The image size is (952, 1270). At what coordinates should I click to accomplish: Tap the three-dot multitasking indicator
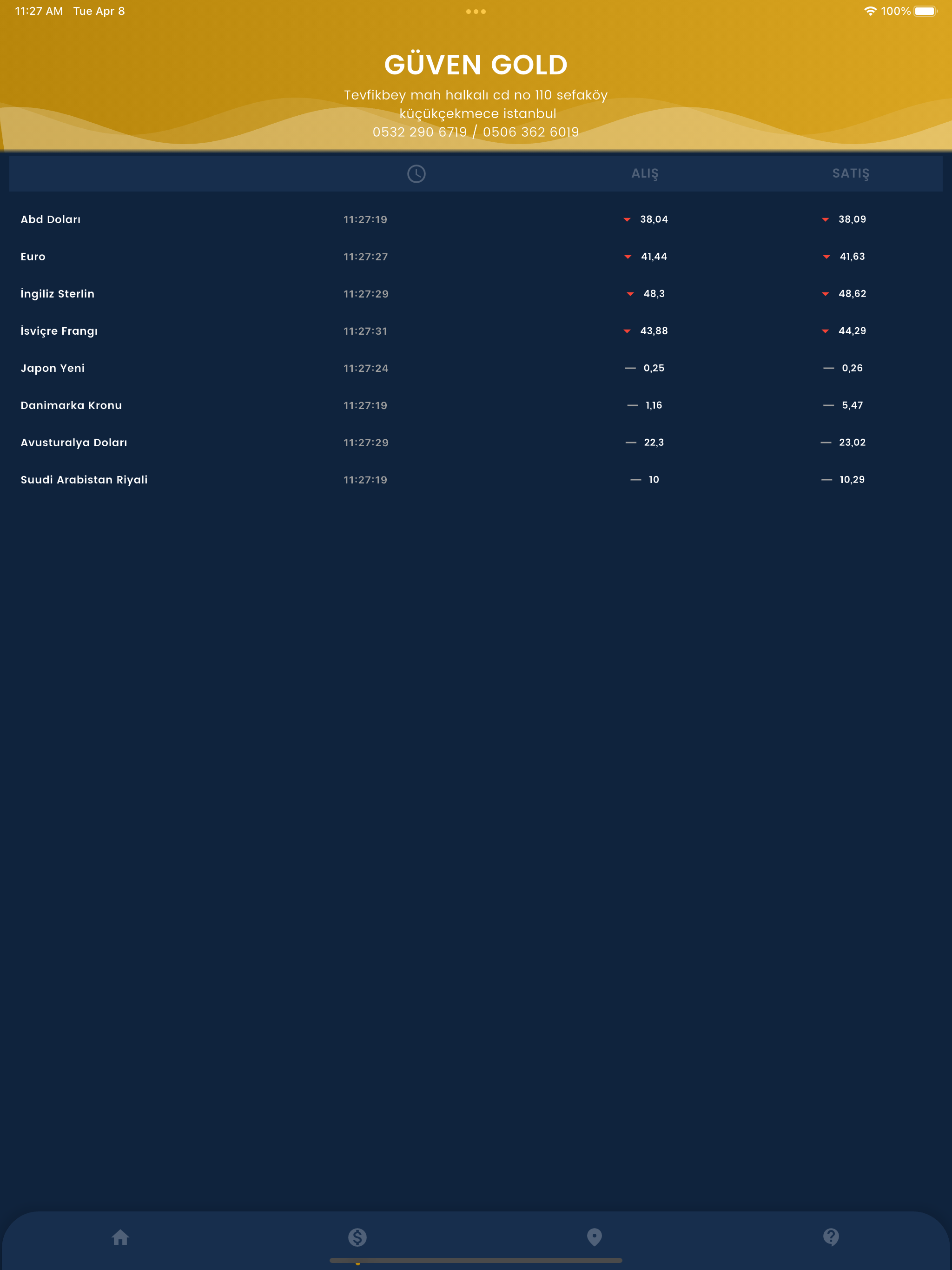tap(476, 12)
